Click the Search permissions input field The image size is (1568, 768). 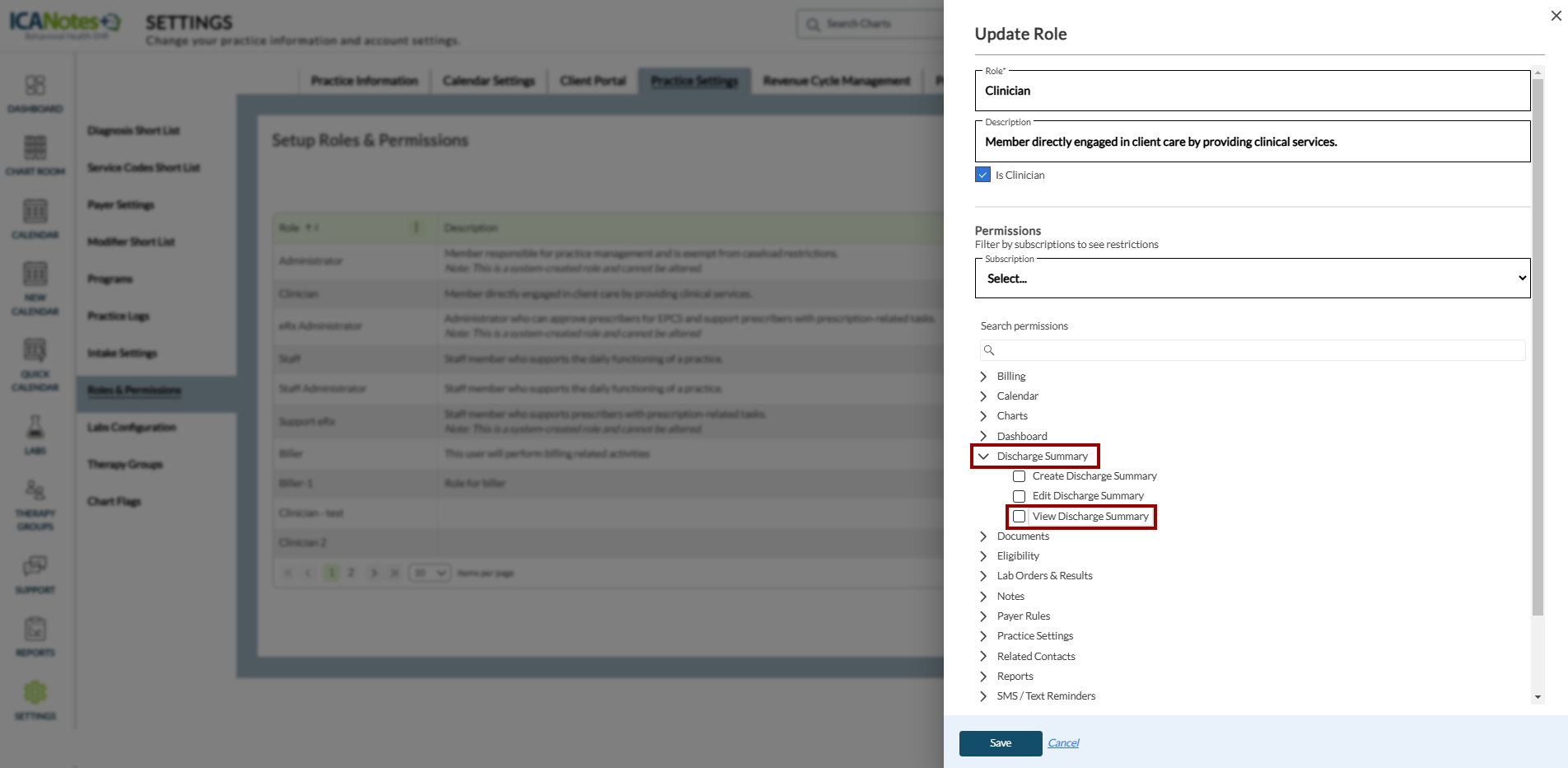1252,350
